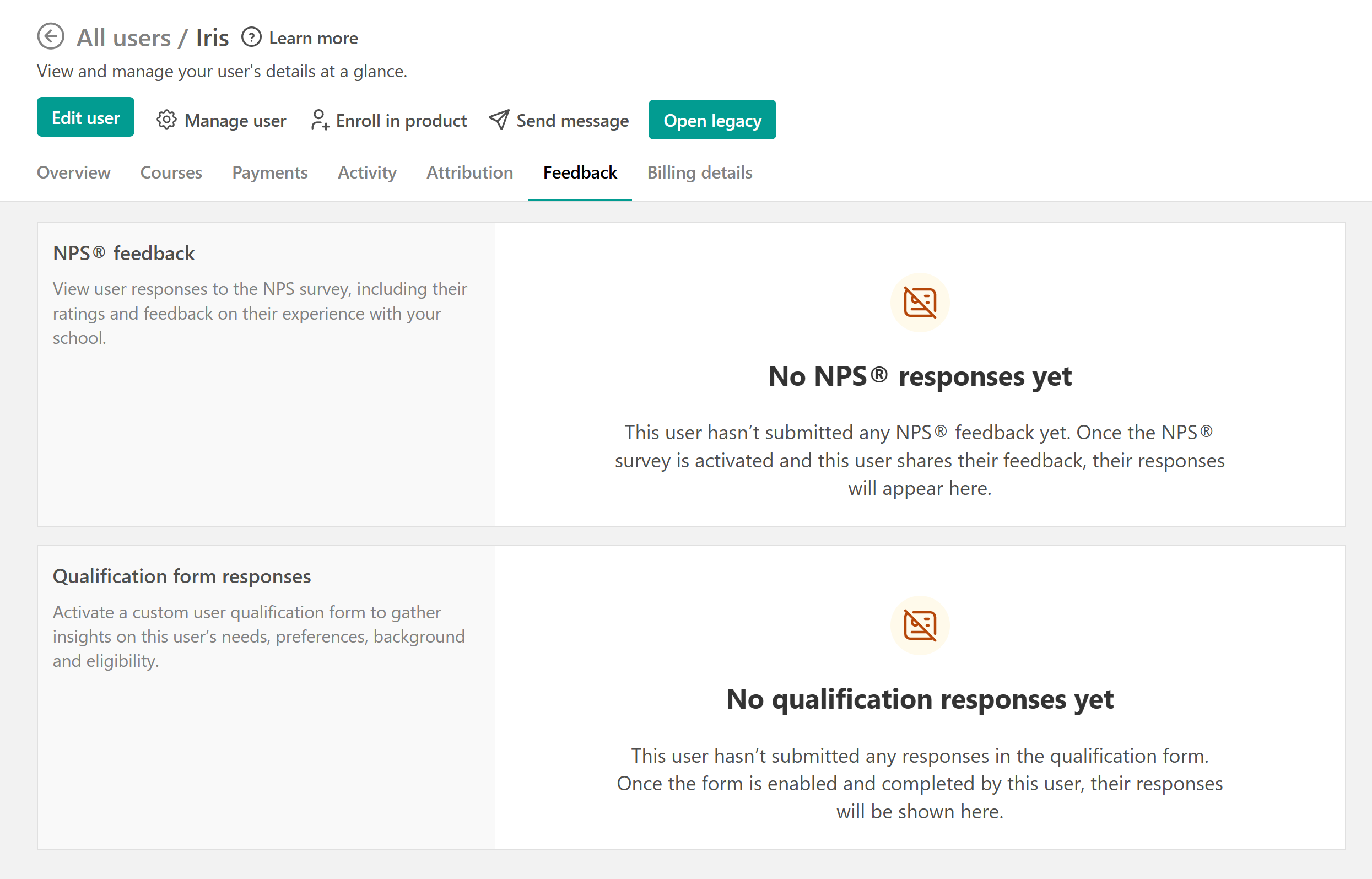1372x879 pixels.
Task: Click the Enroll in product person-plus icon
Action: 320,120
